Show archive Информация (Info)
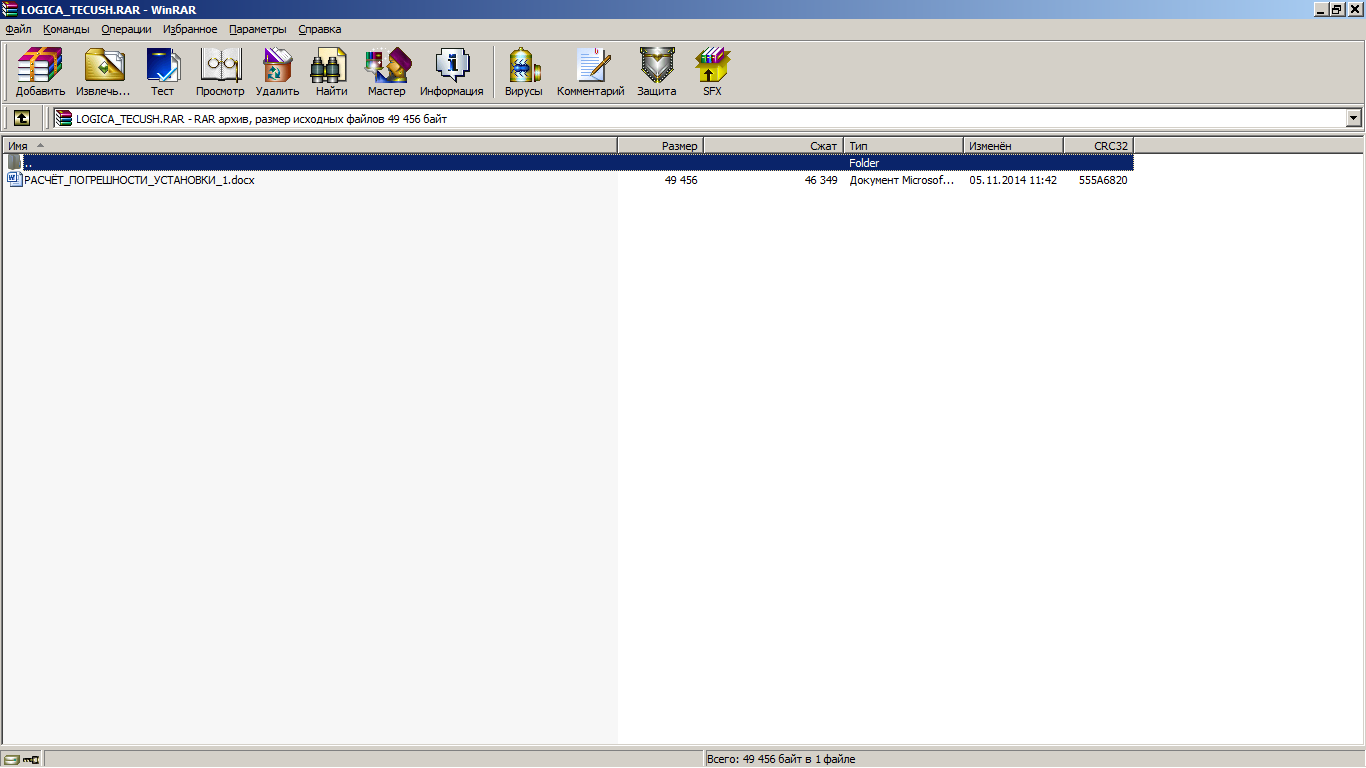The image size is (1366, 768). 452,72
